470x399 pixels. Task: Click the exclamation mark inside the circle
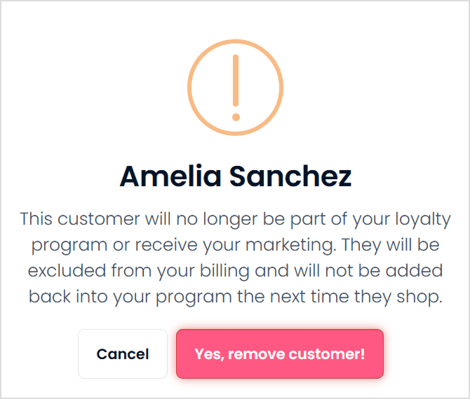236,87
